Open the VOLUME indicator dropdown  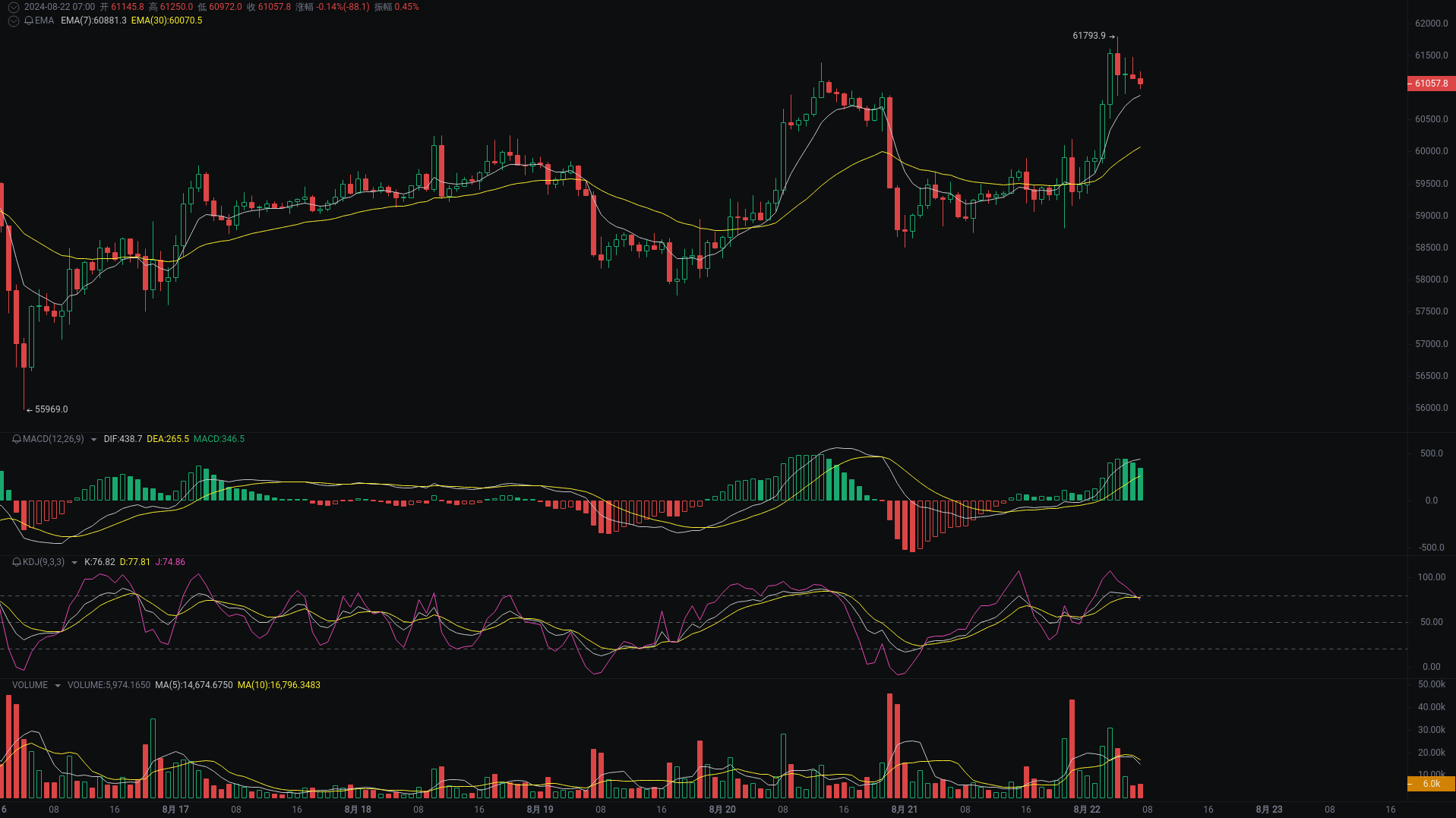(x=57, y=684)
